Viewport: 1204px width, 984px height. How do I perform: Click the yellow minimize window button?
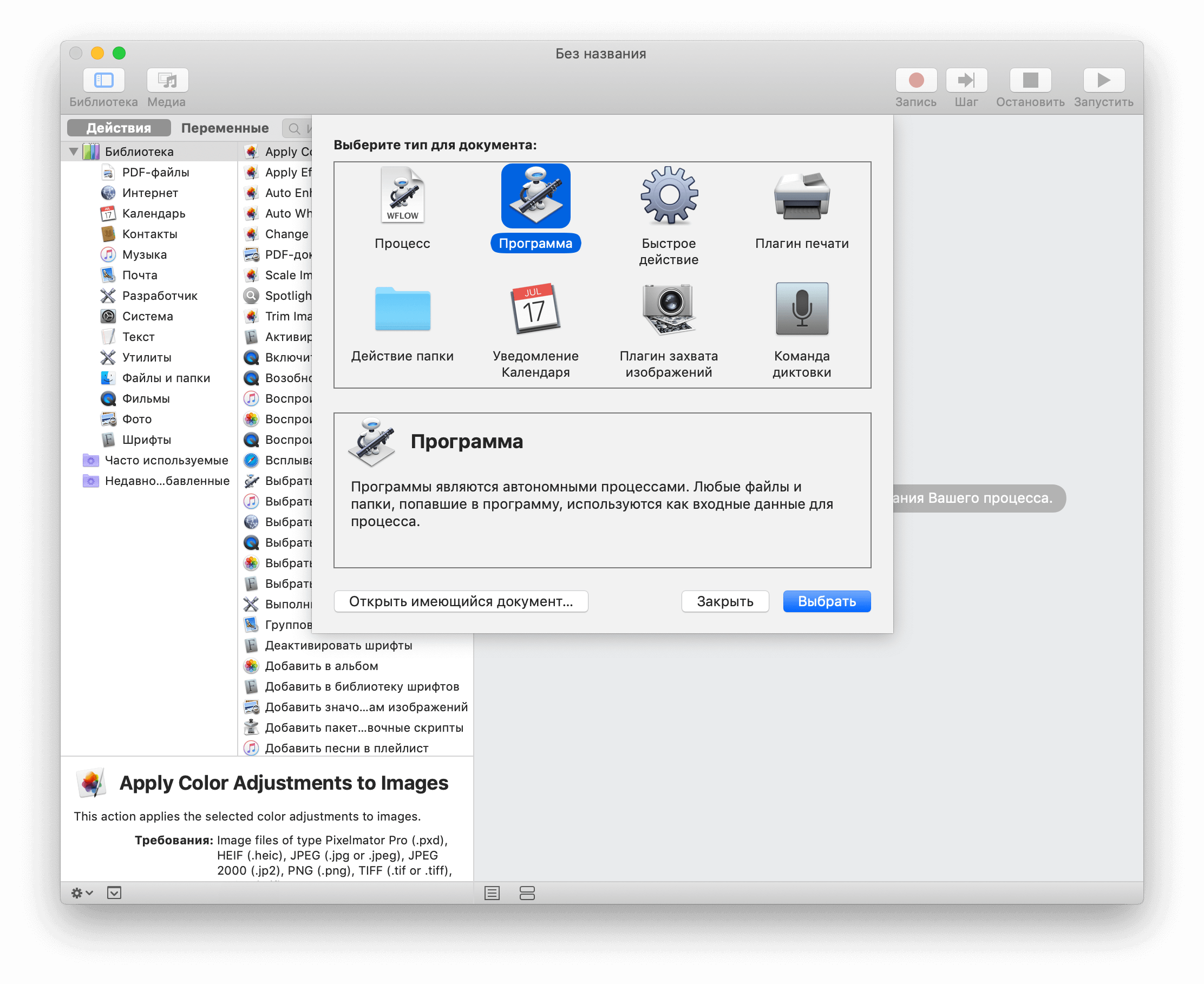coord(97,53)
